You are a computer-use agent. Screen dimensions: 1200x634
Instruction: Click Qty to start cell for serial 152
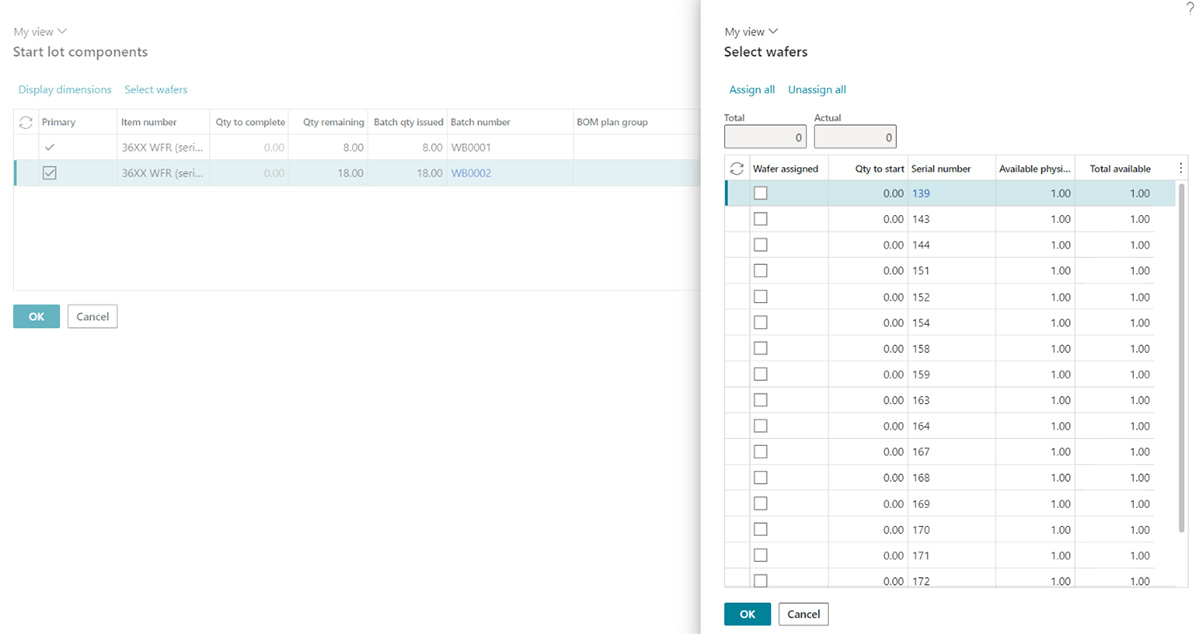tap(868, 297)
